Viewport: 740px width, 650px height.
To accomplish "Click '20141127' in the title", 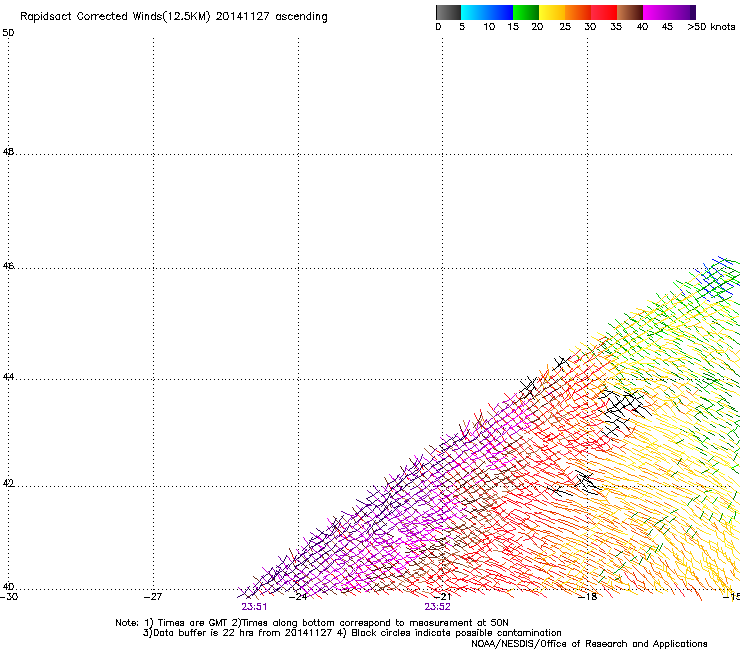I will tap(243, 17).
